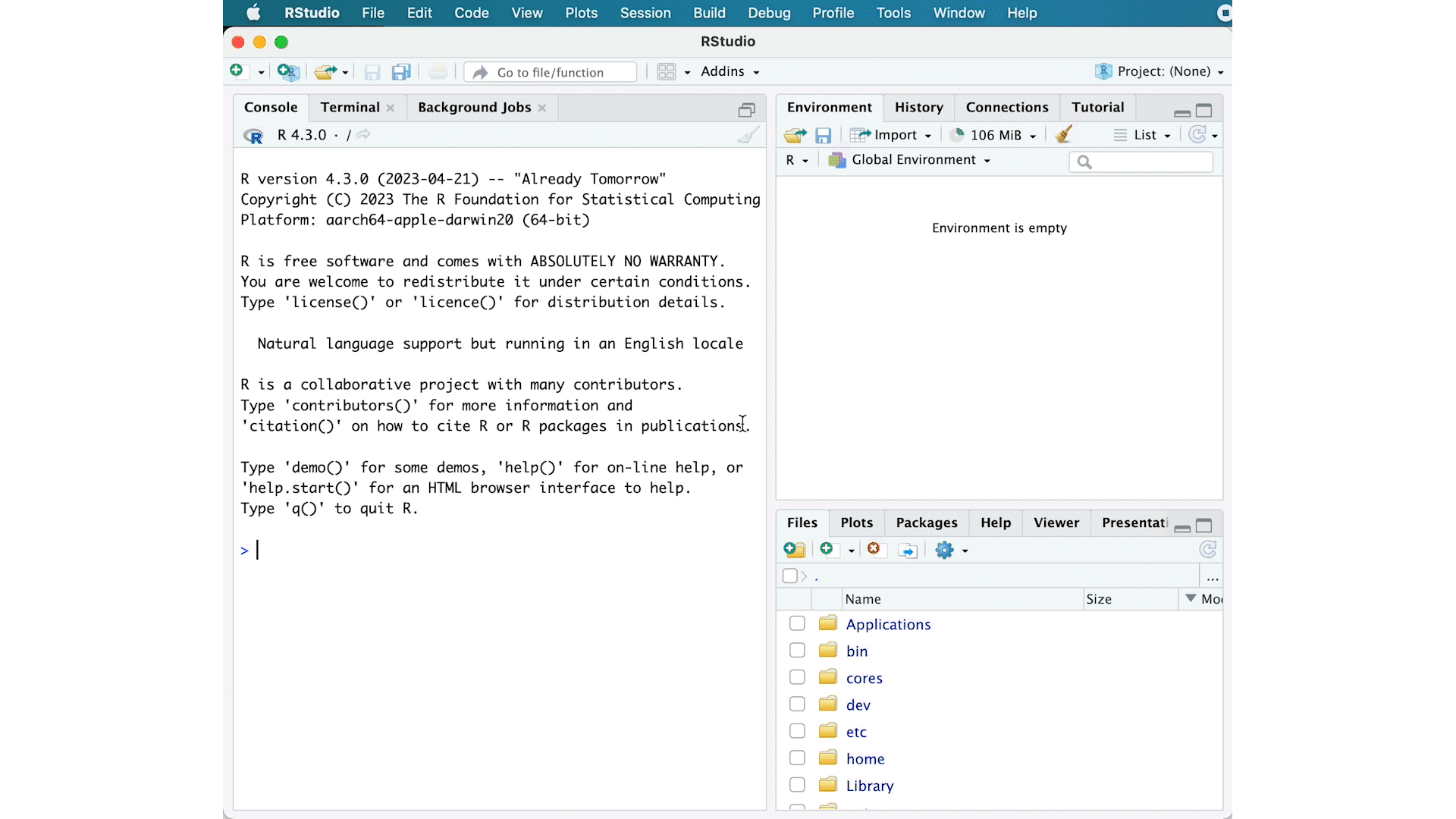The width and height of the screenshot is (1456, 819).
Task: Click the New File icon
Action: pyautogui.click(x=237, y=71)
